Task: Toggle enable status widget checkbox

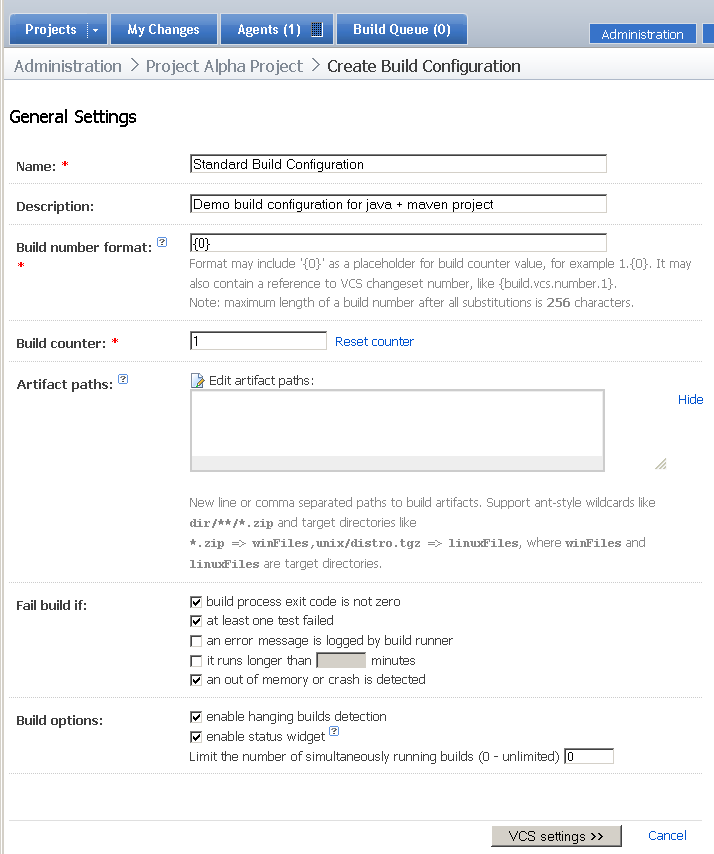Action: point(196,737)
